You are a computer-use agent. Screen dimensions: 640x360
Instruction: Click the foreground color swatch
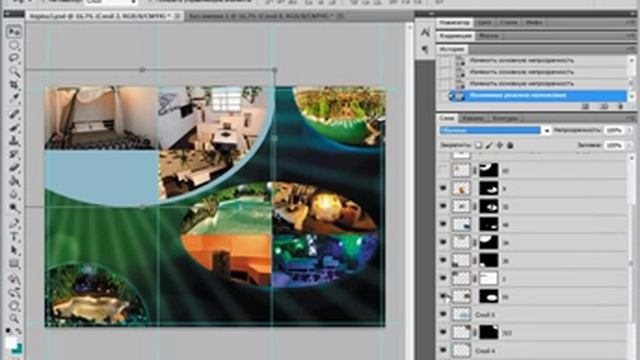click(11, 342)
